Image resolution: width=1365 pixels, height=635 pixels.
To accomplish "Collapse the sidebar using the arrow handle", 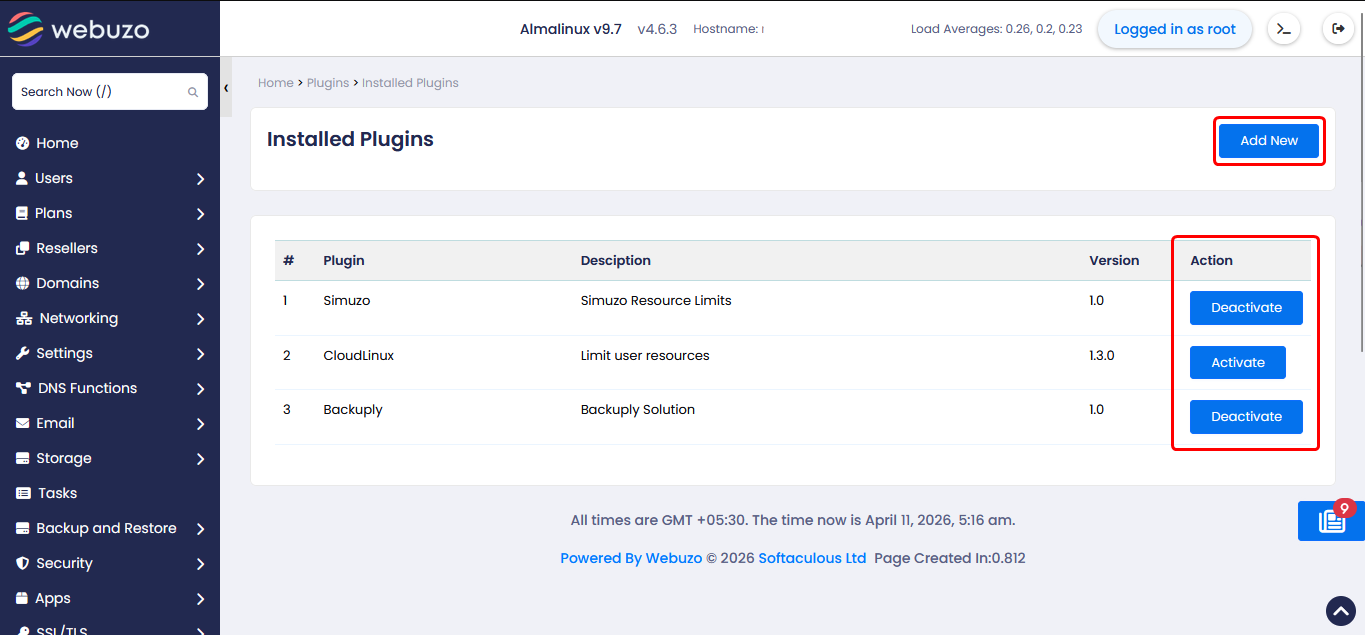I will [226, 88].
